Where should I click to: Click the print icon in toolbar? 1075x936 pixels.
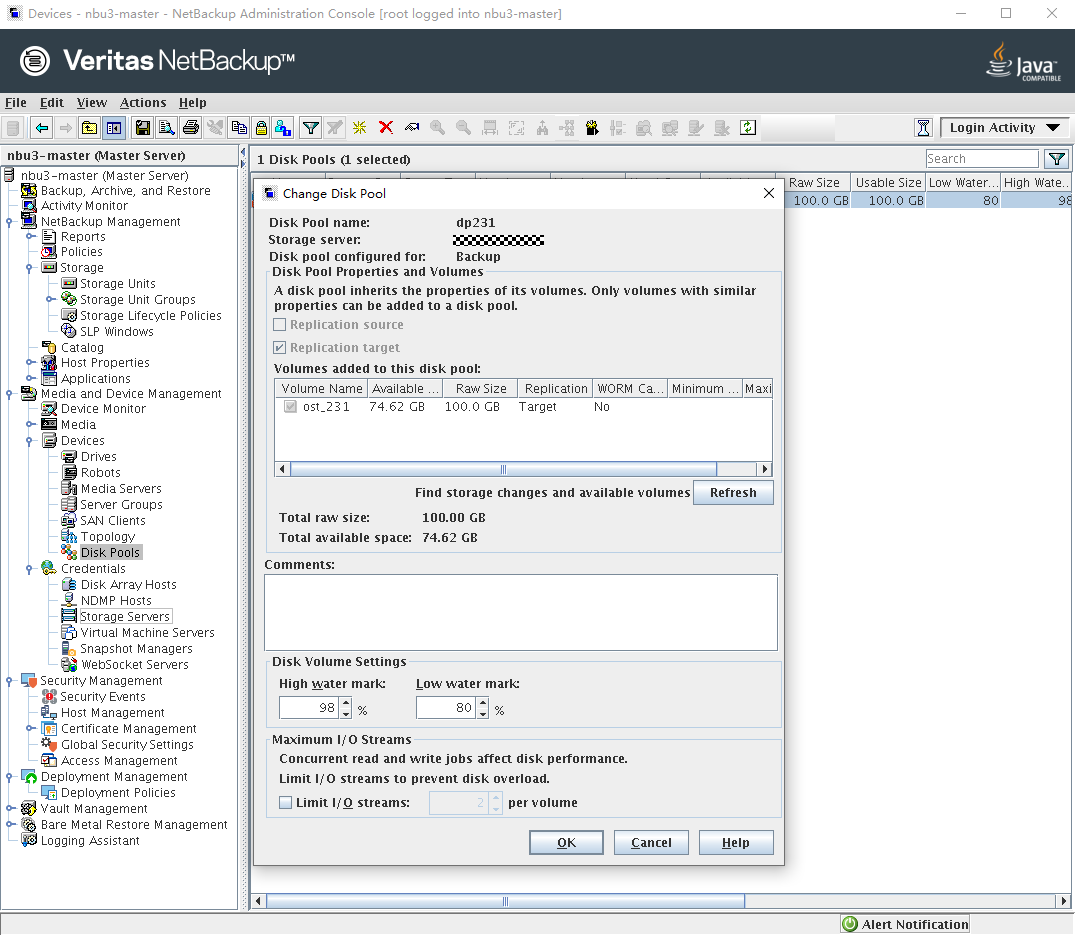[x=190, y=128]
